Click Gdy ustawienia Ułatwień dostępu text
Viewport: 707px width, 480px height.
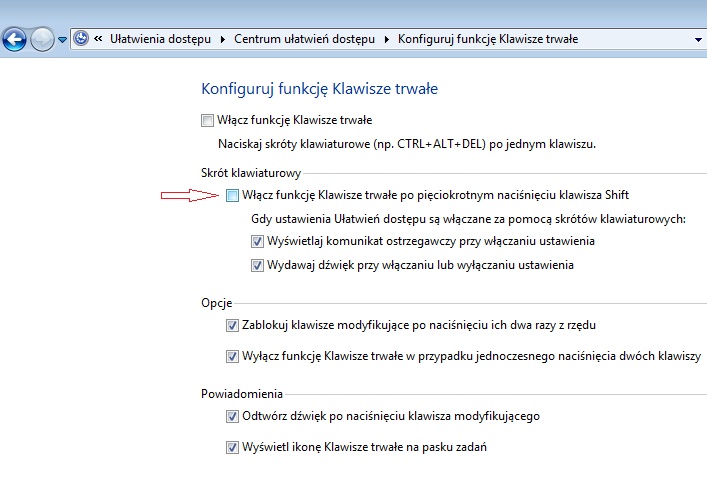468,219
